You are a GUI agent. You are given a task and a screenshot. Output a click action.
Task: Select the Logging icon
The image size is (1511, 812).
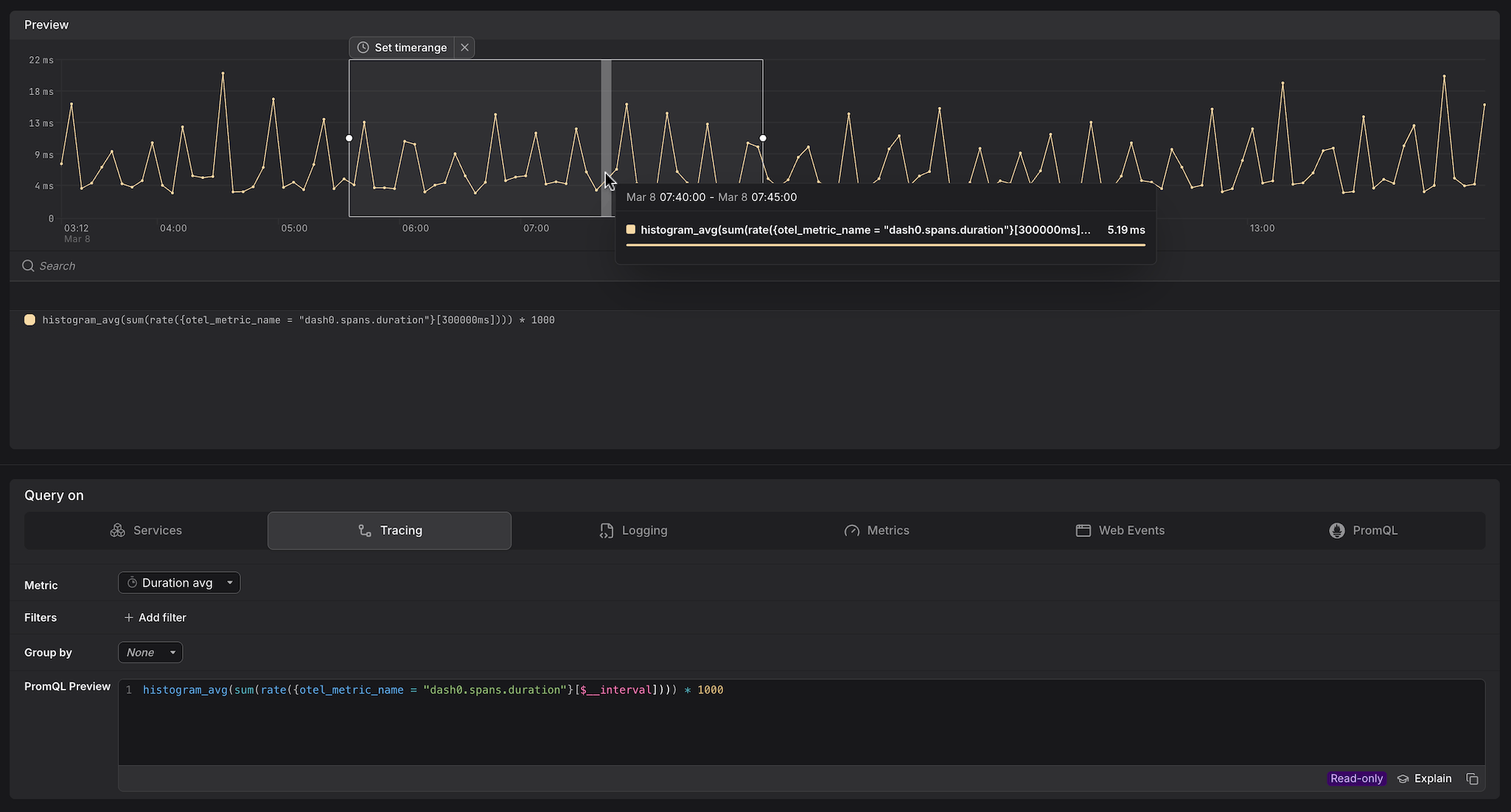(606, 530)
